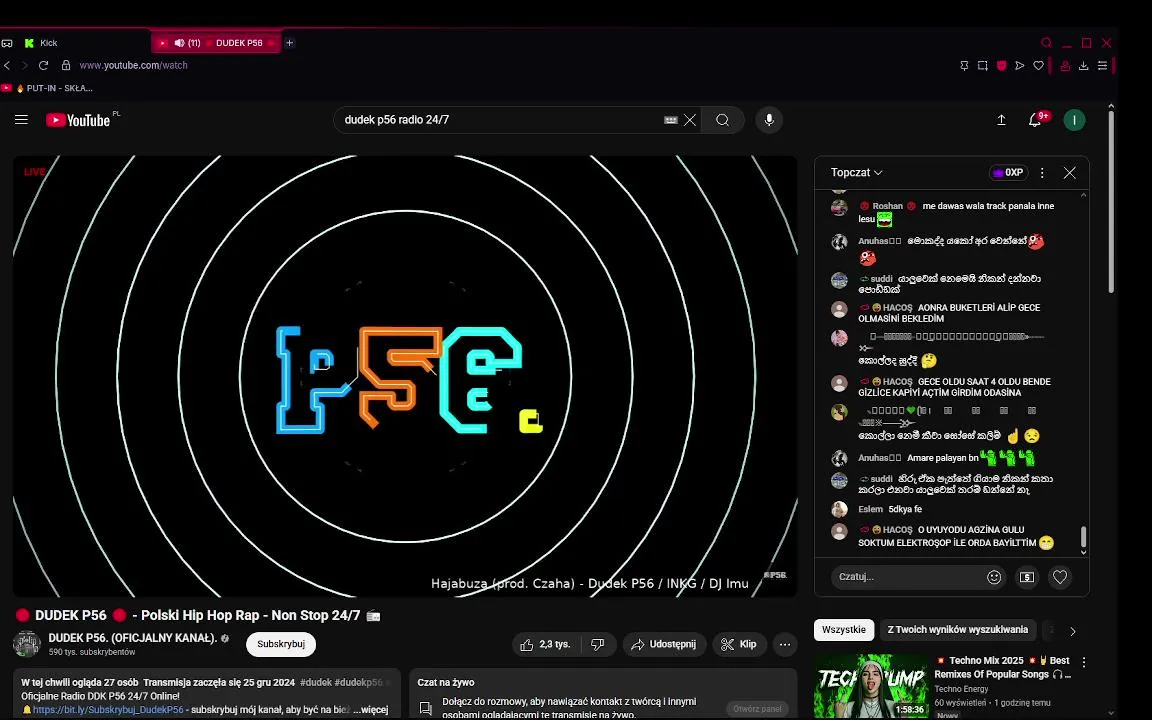The image size is (1152, 720).
Task: Open more actions ellipsis beside Klip
Action: (x=785, y=644)
